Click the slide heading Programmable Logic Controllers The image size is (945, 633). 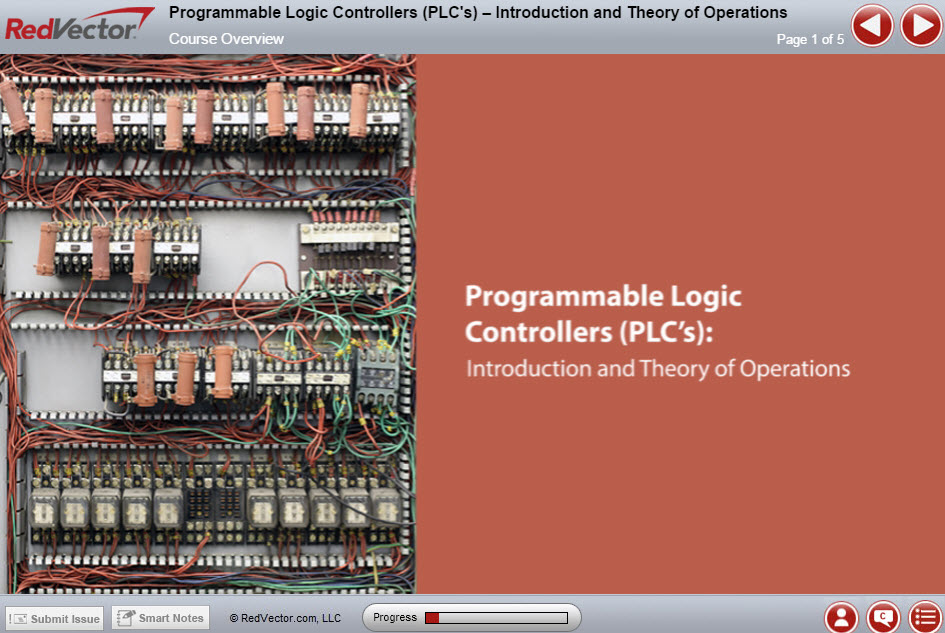[x=603, y=313]
